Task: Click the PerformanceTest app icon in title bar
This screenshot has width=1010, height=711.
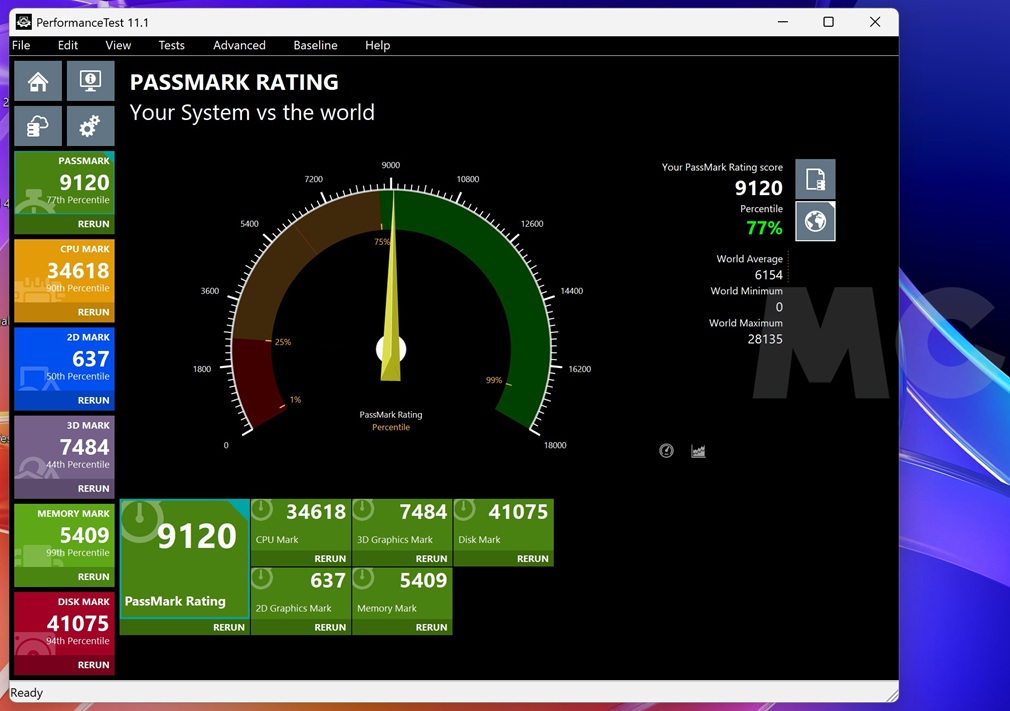Action: coord(24,22)
